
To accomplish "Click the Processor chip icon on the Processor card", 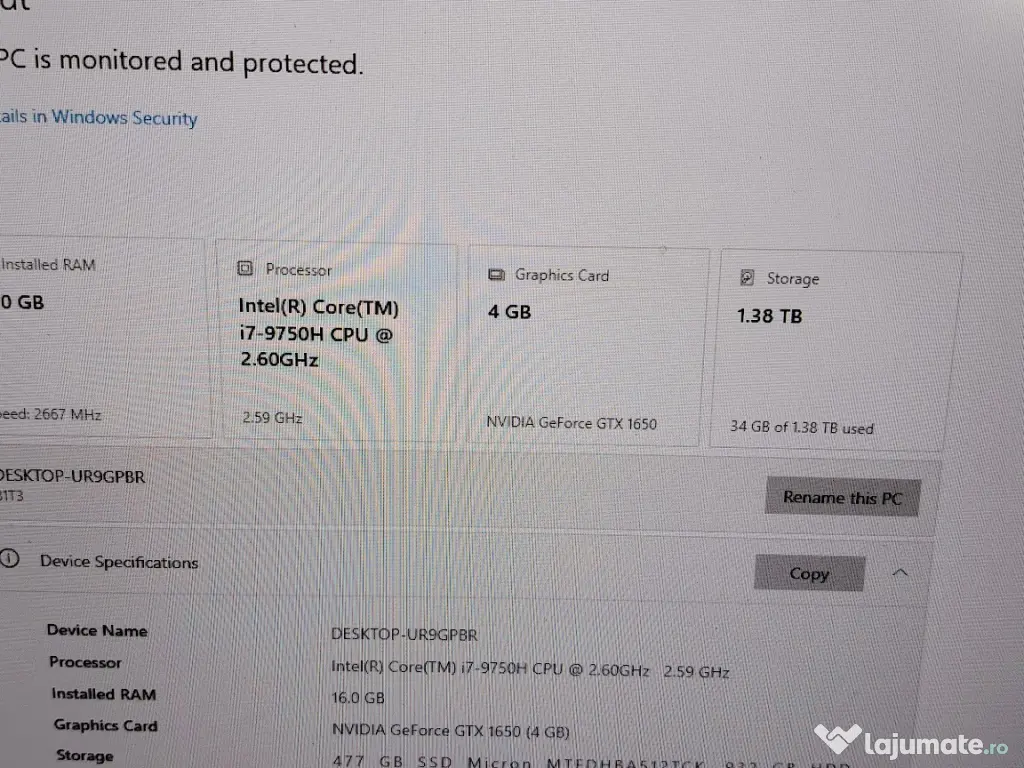I will click(244, 268).
